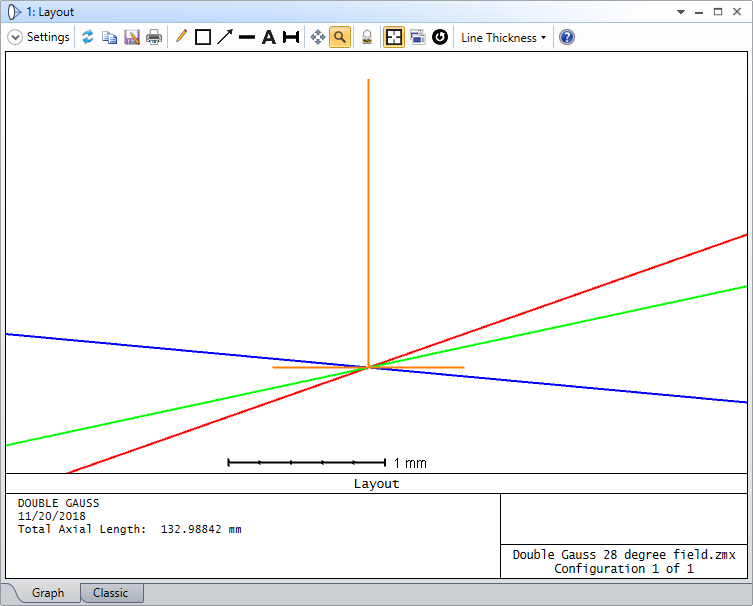This screenshot has height=606, width=753.
Task: Print the layout window
Action: coord(154,37)
